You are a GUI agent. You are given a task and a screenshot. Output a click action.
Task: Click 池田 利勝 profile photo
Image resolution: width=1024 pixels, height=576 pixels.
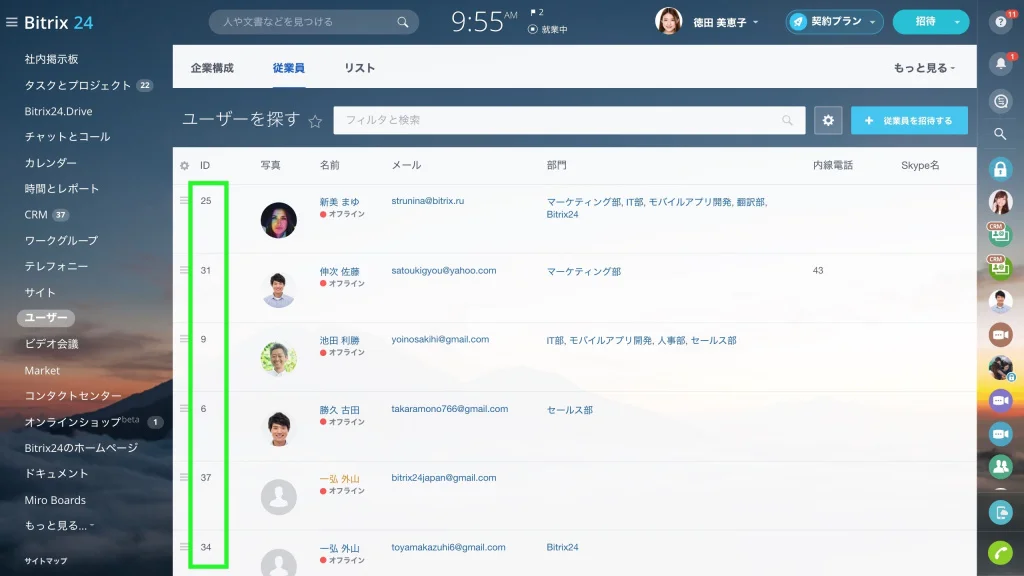coord(279,359)
